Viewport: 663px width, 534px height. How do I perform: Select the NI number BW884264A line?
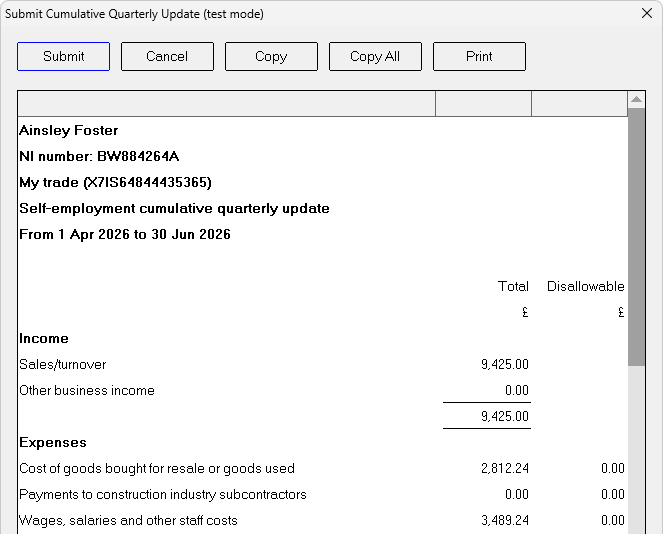[x=99, y=156]
